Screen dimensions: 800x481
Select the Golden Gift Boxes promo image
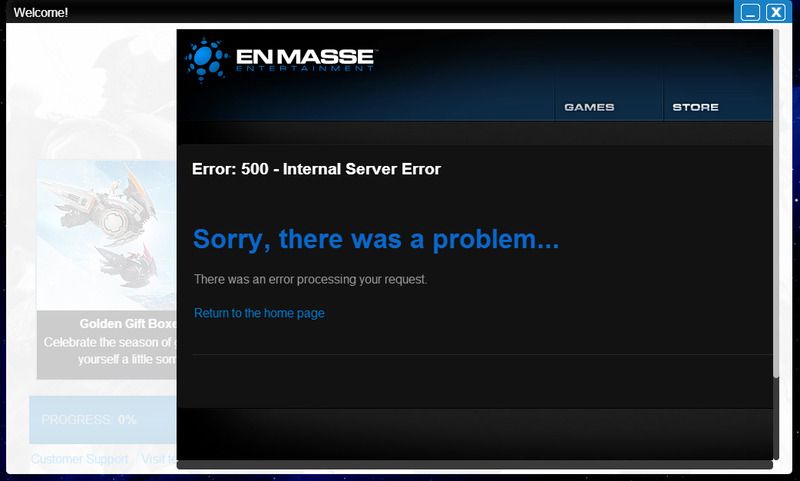[107, 235]
